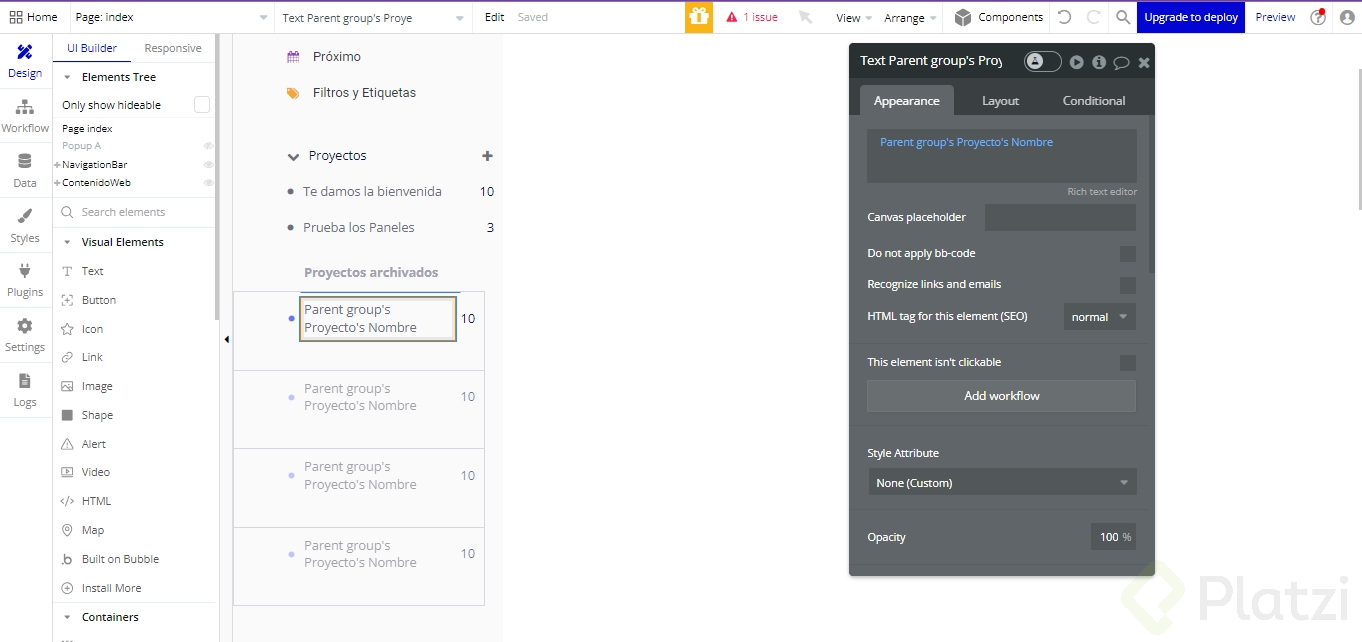This screenshot has width=1362, height=642.
Task: Open the Logs section
Action: 25,389
